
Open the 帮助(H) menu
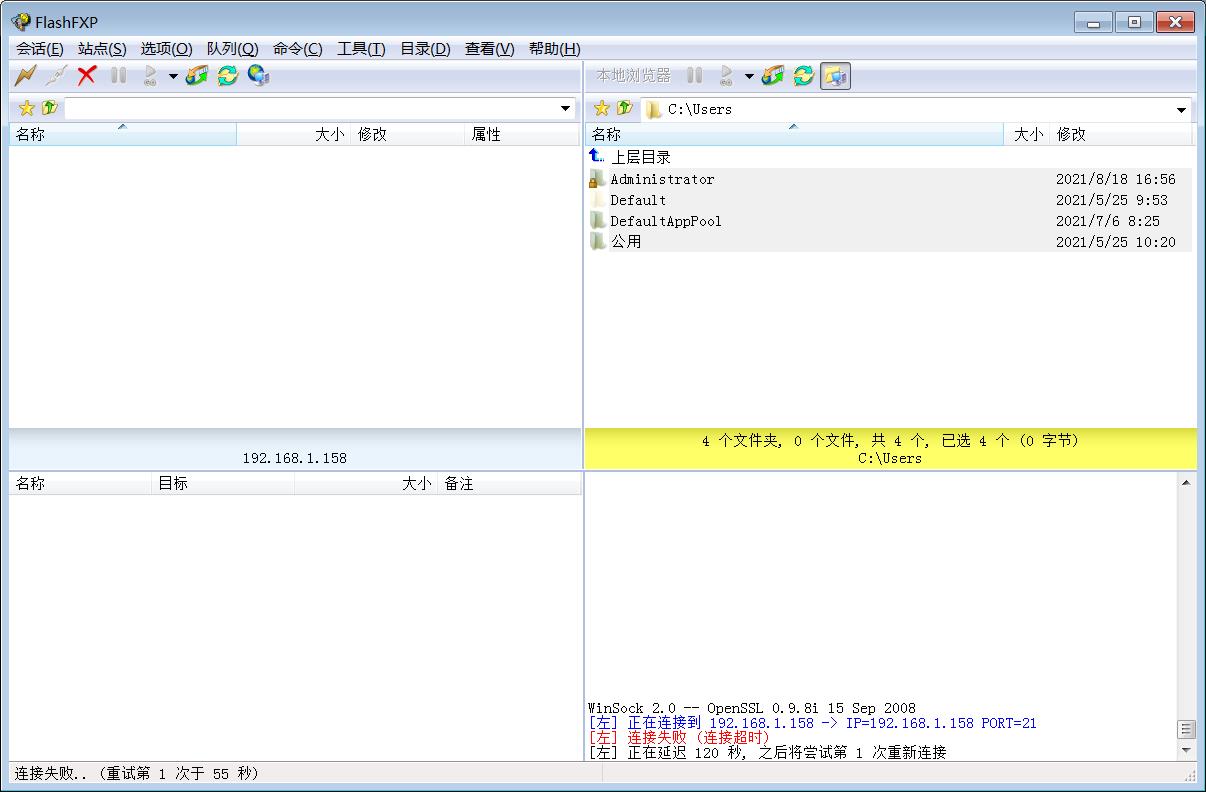click(x=555, y=48)
